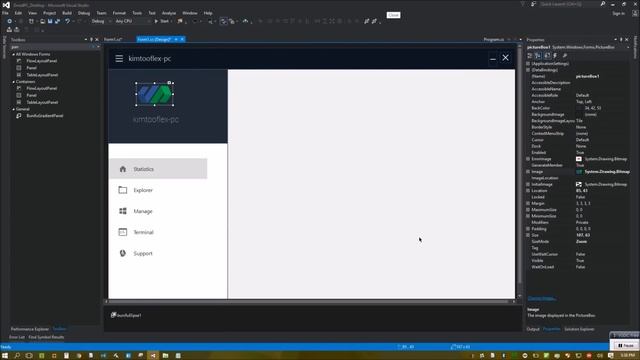Select the Terminal button on the form
640x360 pixels.
click(158, 232)
